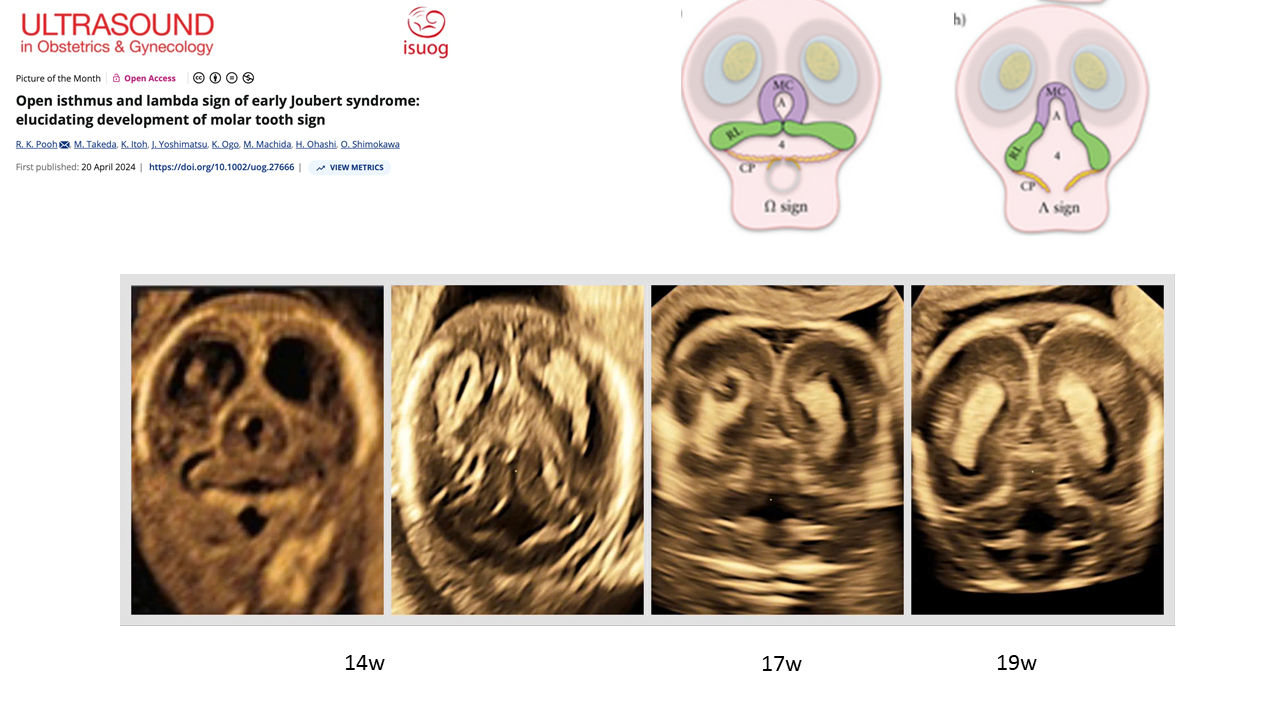Click the Ultrasound in Obstetrics & Gynecology logo
This screenshot has width=1280, height=720.
coord(118,33)
